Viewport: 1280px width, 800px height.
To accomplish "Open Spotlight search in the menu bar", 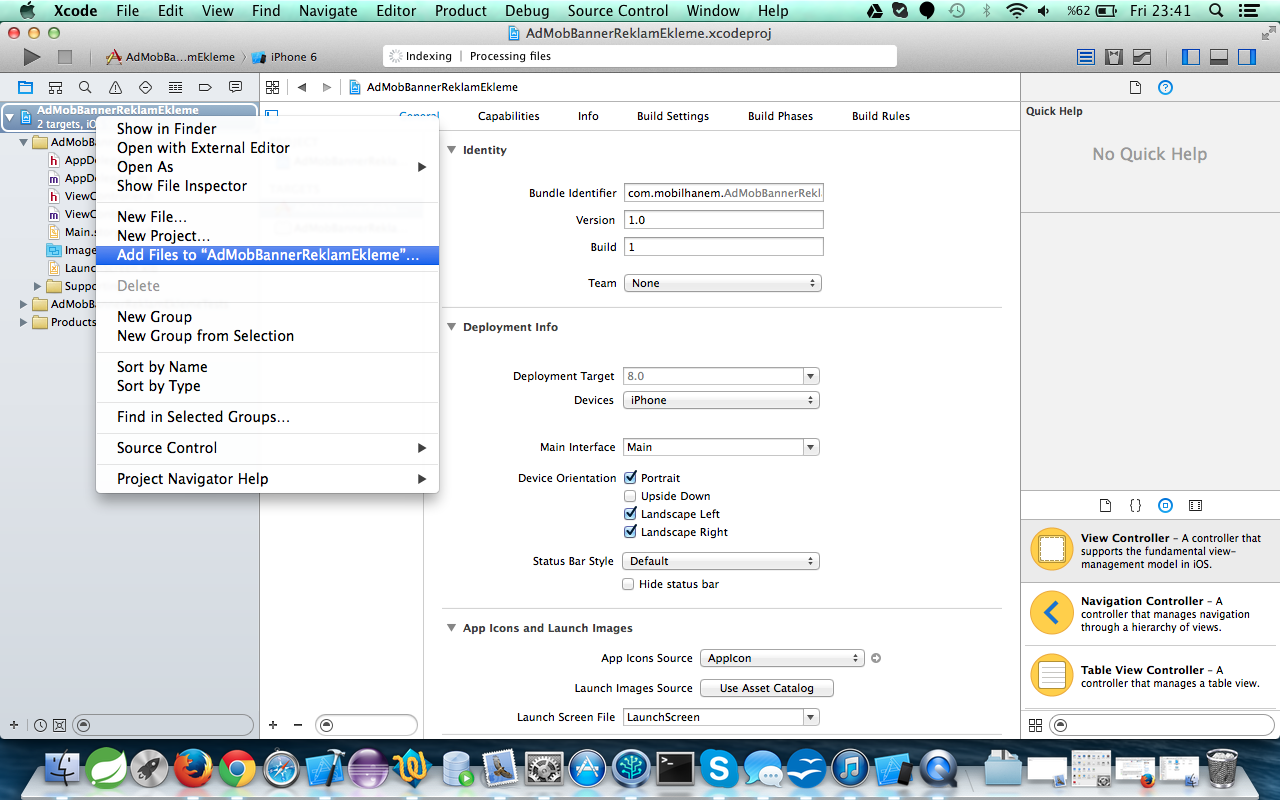I will point(1218,11).
